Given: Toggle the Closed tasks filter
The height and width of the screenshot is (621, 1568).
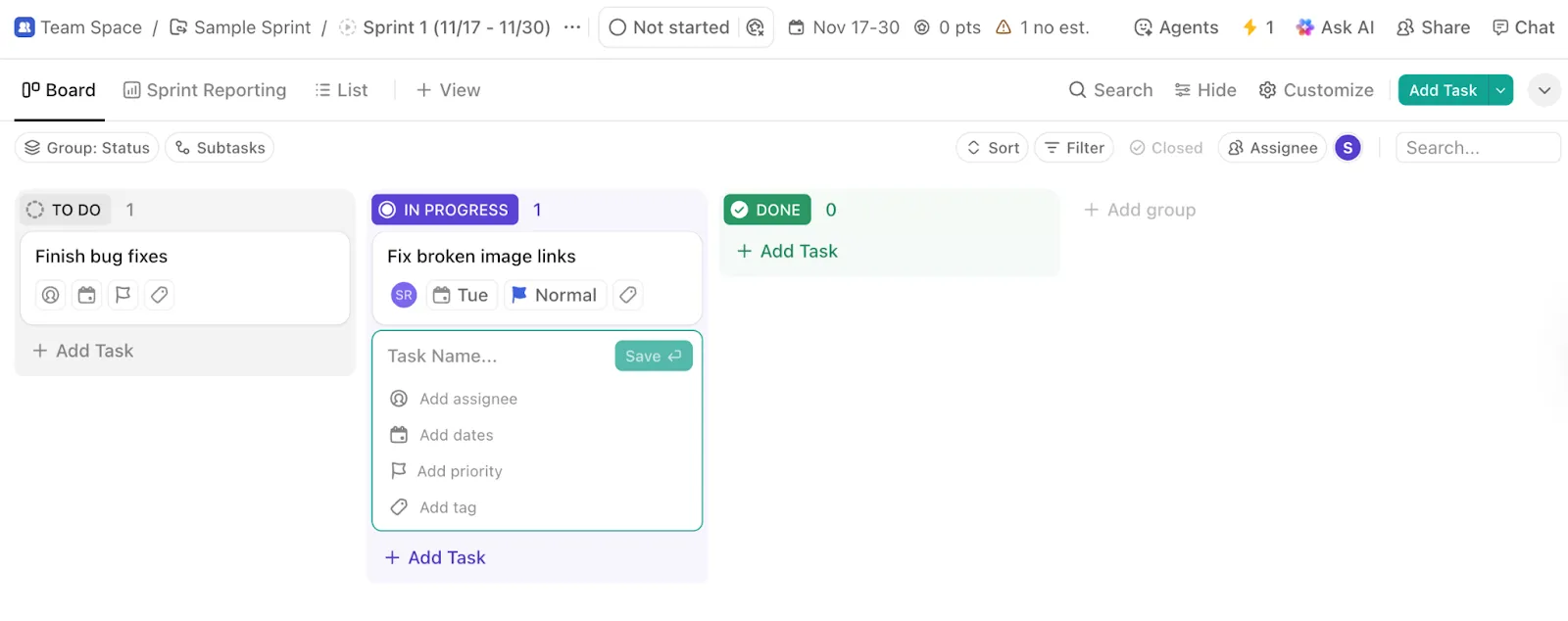Looking at the screenshot, I should click(1166, 148).
